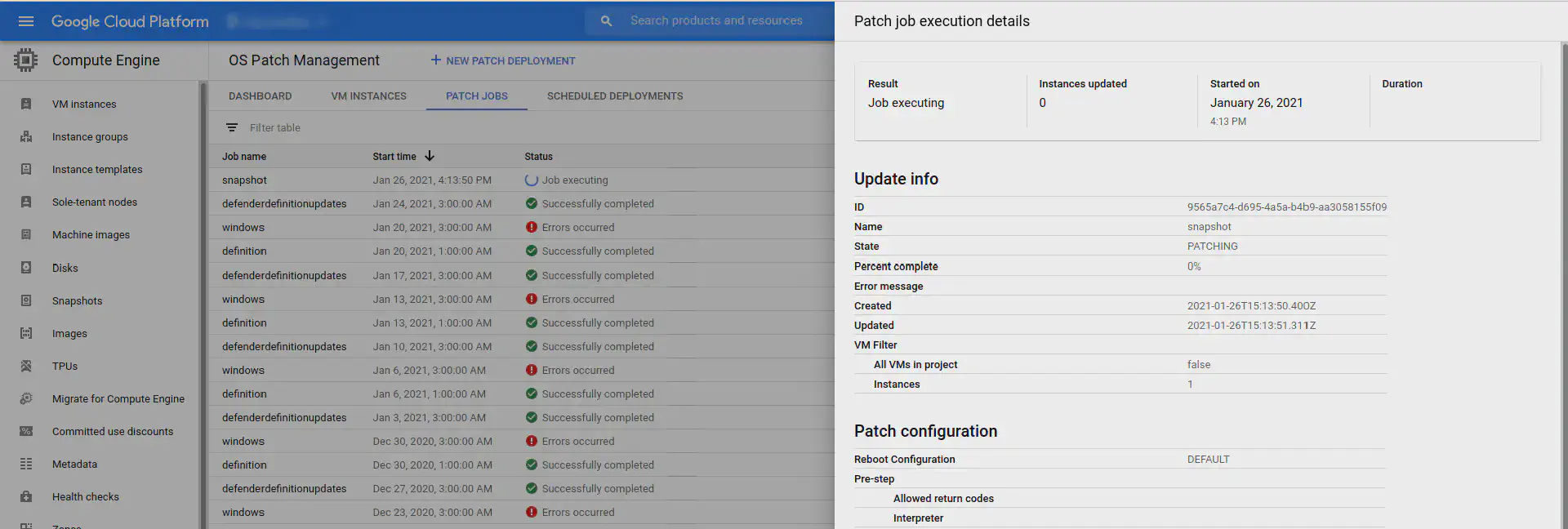Open Instance groups in sidebar
Image resolution: width=1568 pixels, height=529 pixels.
[x=90, y=136]
